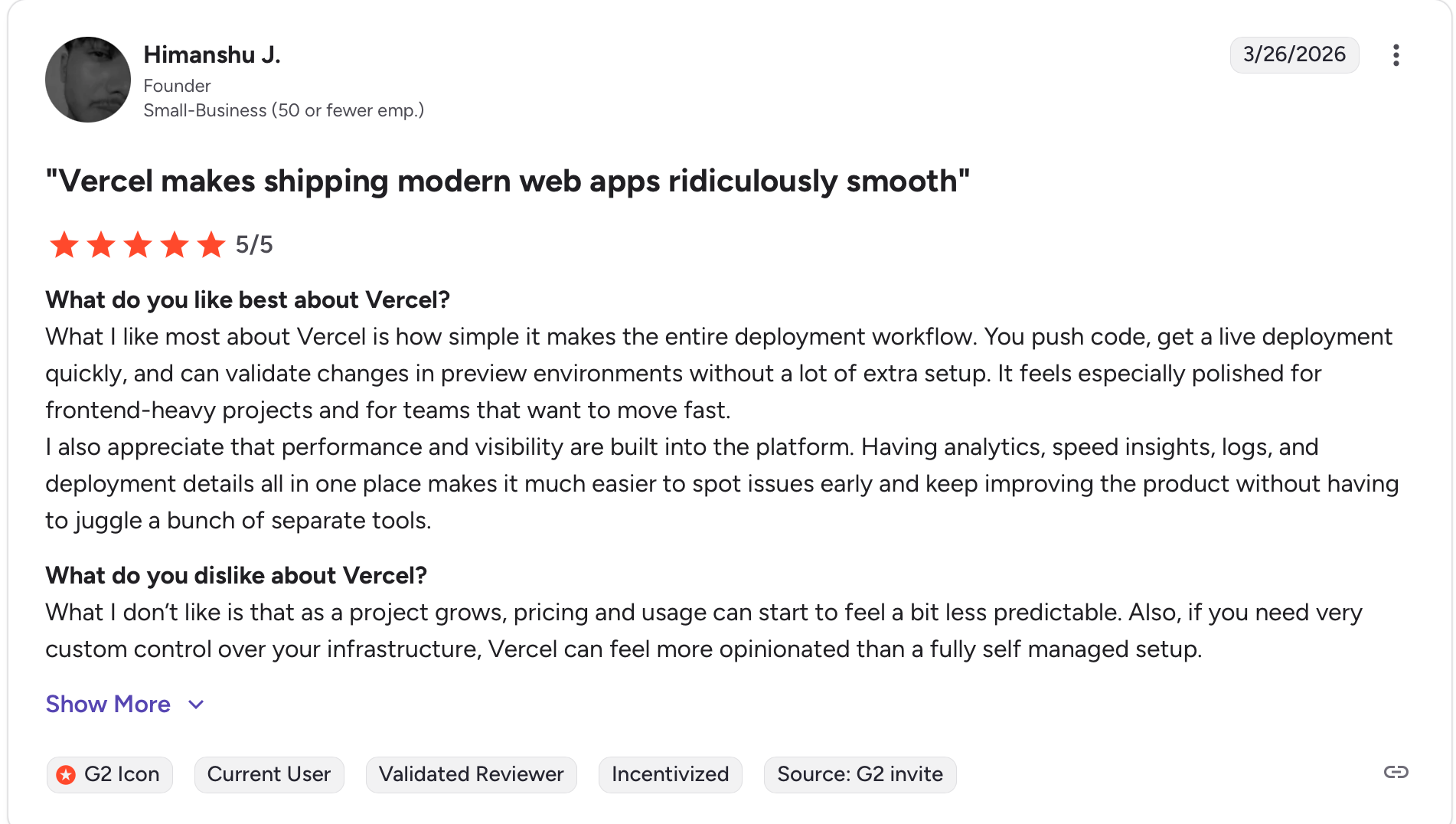Viewport: 1456px width, 824px height.
Task: Click the Source: G2 invite tag
Action: tap(860, 774)
